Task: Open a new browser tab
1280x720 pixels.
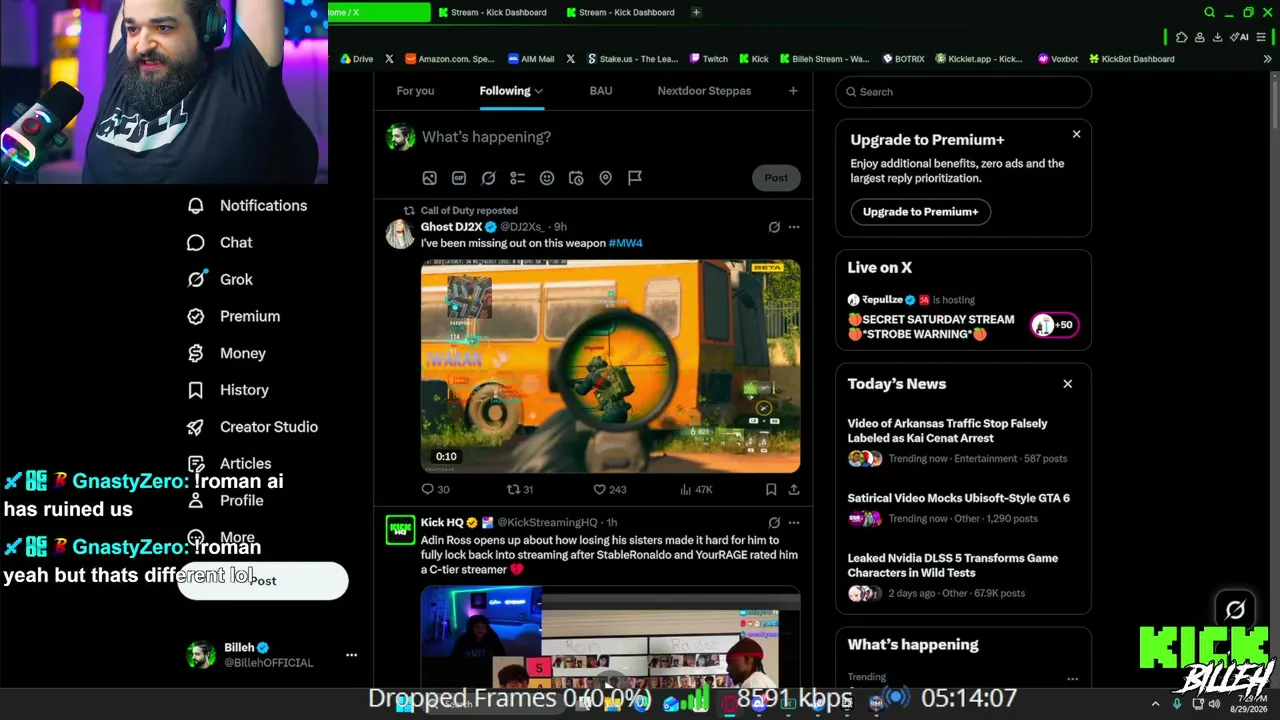Action: (696, 12)
